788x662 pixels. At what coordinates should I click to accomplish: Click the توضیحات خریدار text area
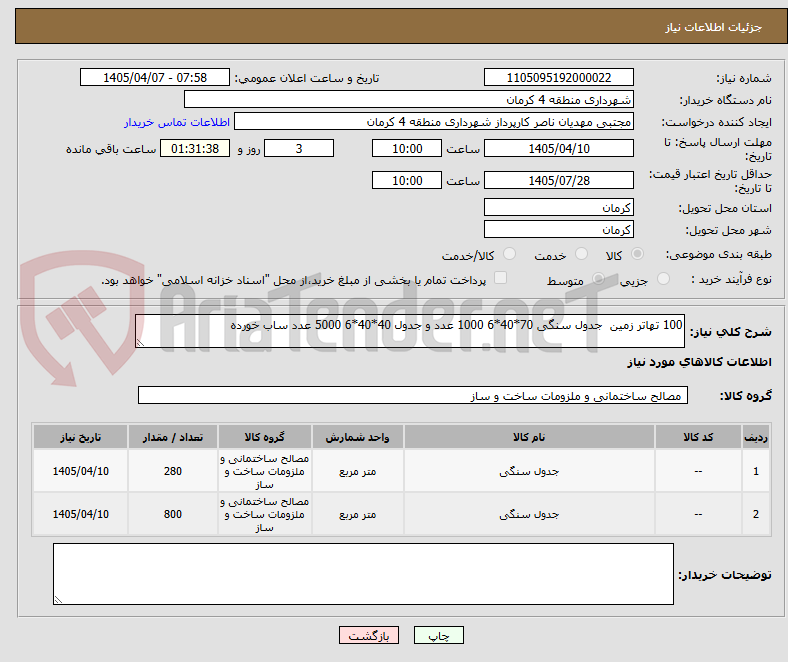[x=363, y=574]
